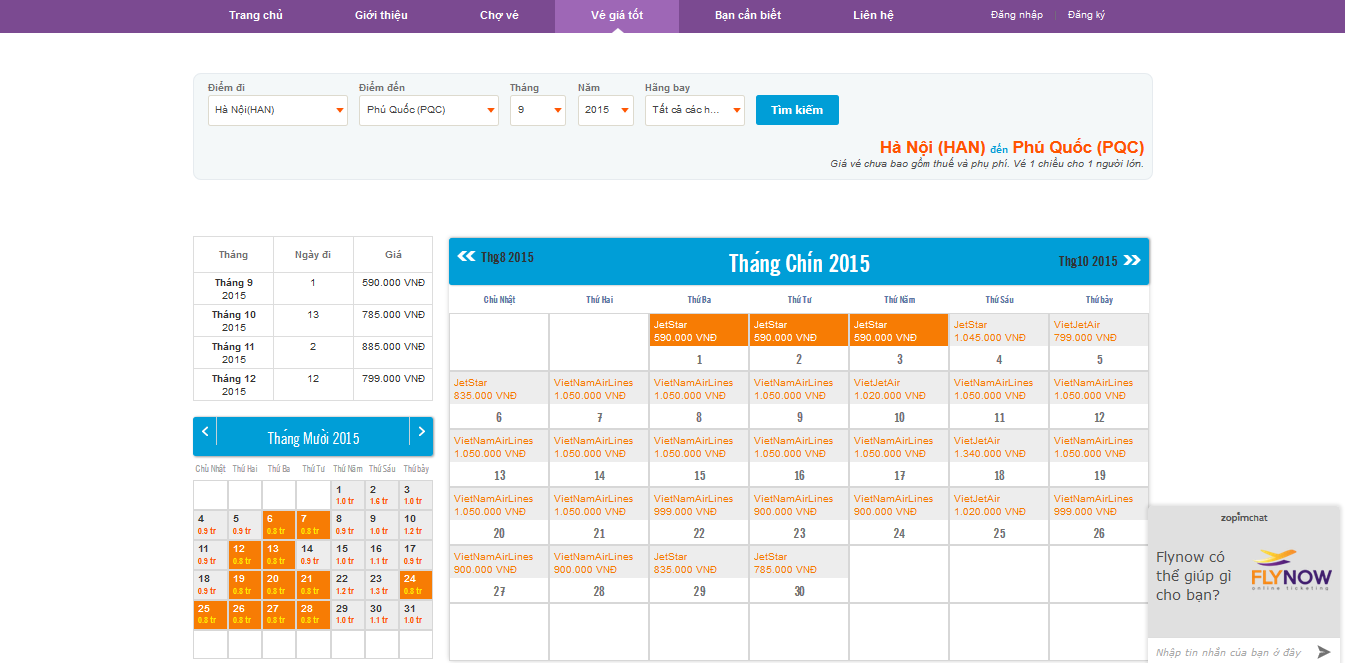Select VietNamAirLines 999.000 VNĐ on September 22

699,505
